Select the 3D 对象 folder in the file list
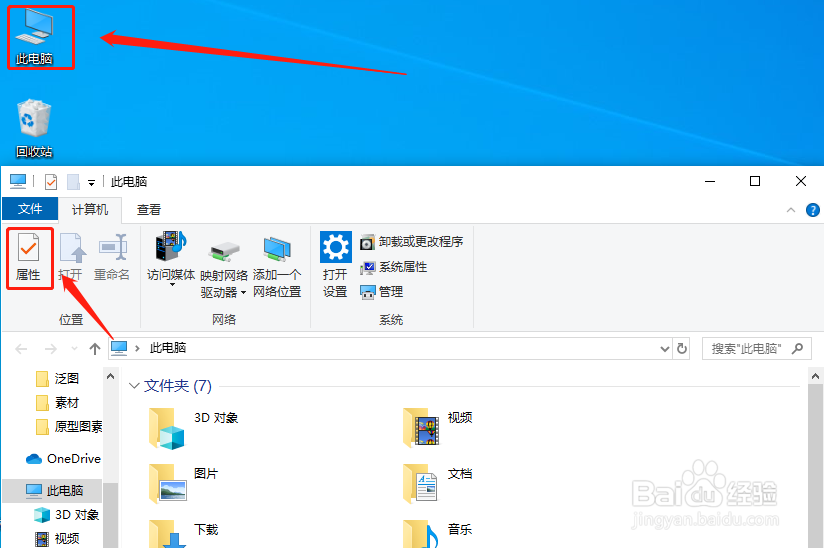Screen dimensions: 824x548 point(193,427)
